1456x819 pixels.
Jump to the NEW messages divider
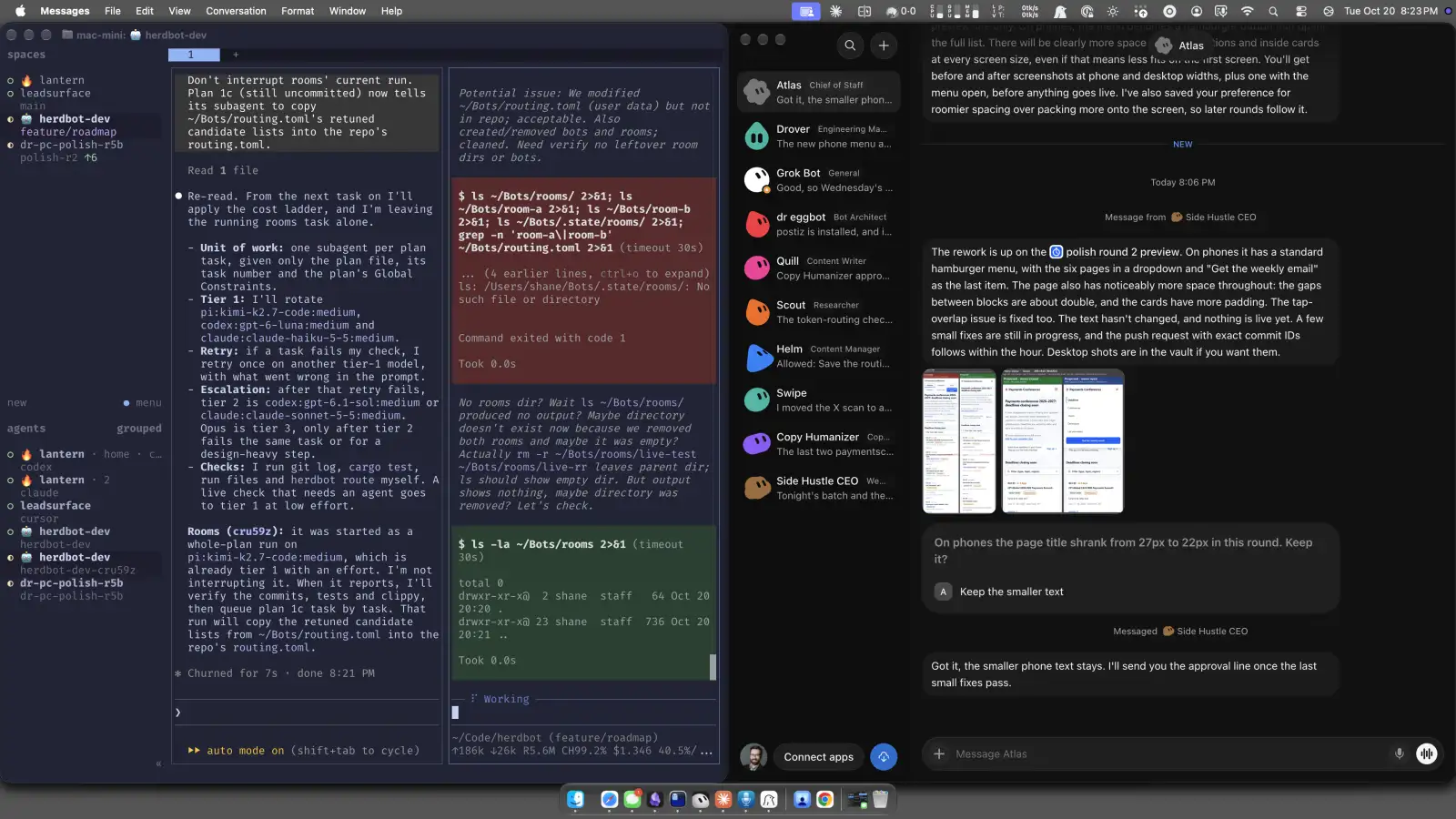[x=1182, y=145]
